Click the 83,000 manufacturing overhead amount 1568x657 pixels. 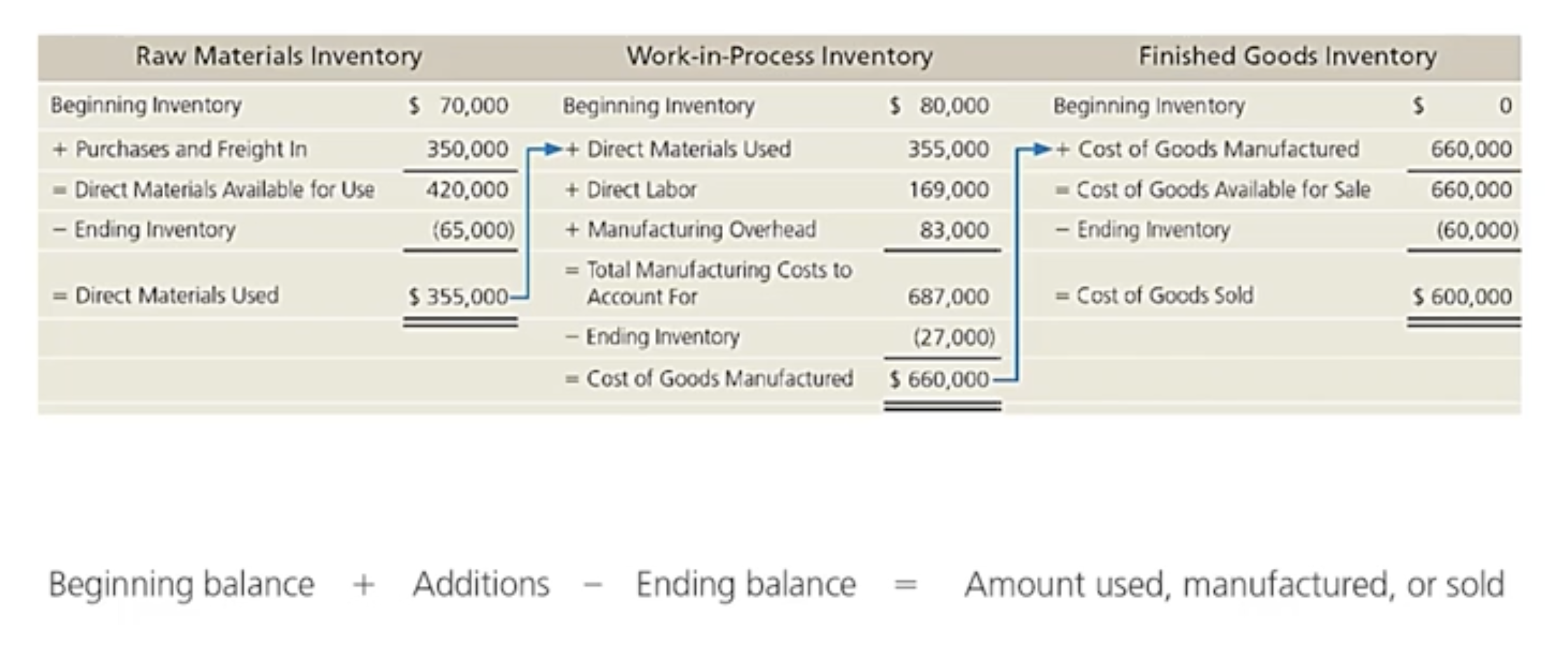pyautogui.click(x=954, y=230)
